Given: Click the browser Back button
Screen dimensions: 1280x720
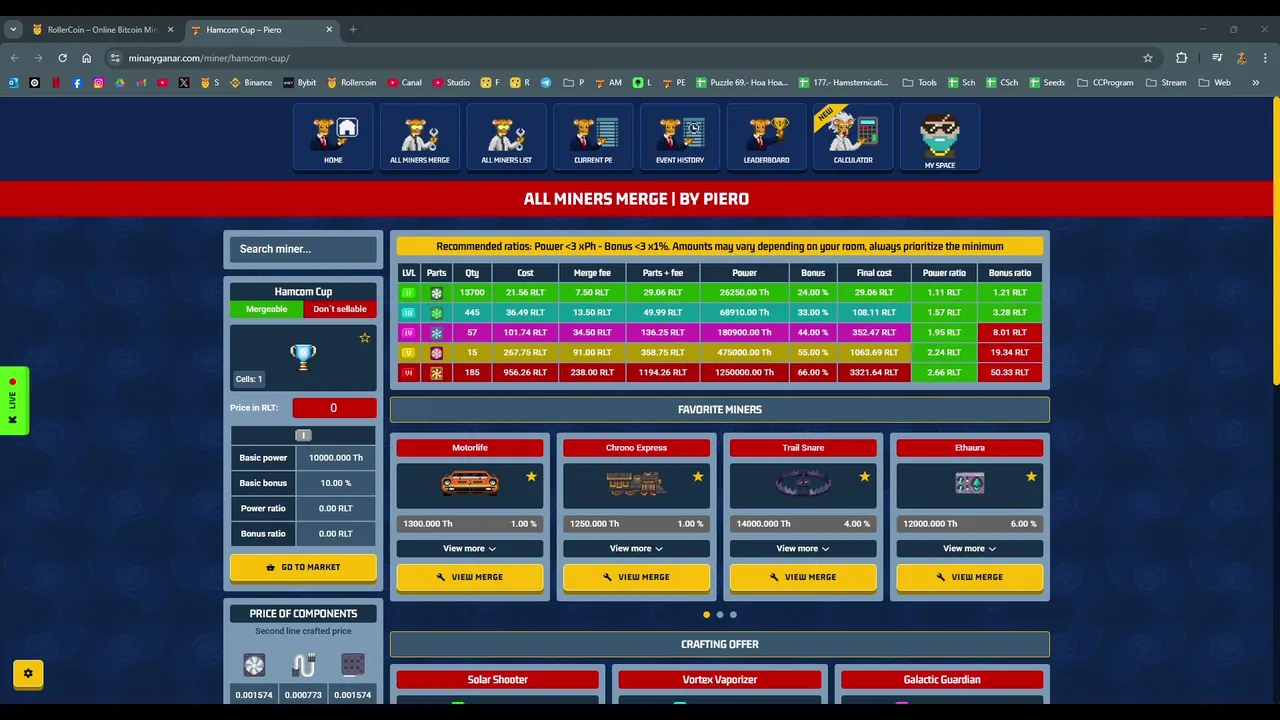Looking at the screenshot, I should click(15, 58).
